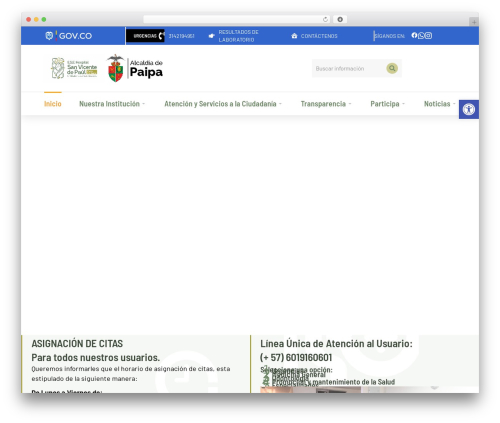Open the GOV.CO portal logo link

(x=69, y=36)
